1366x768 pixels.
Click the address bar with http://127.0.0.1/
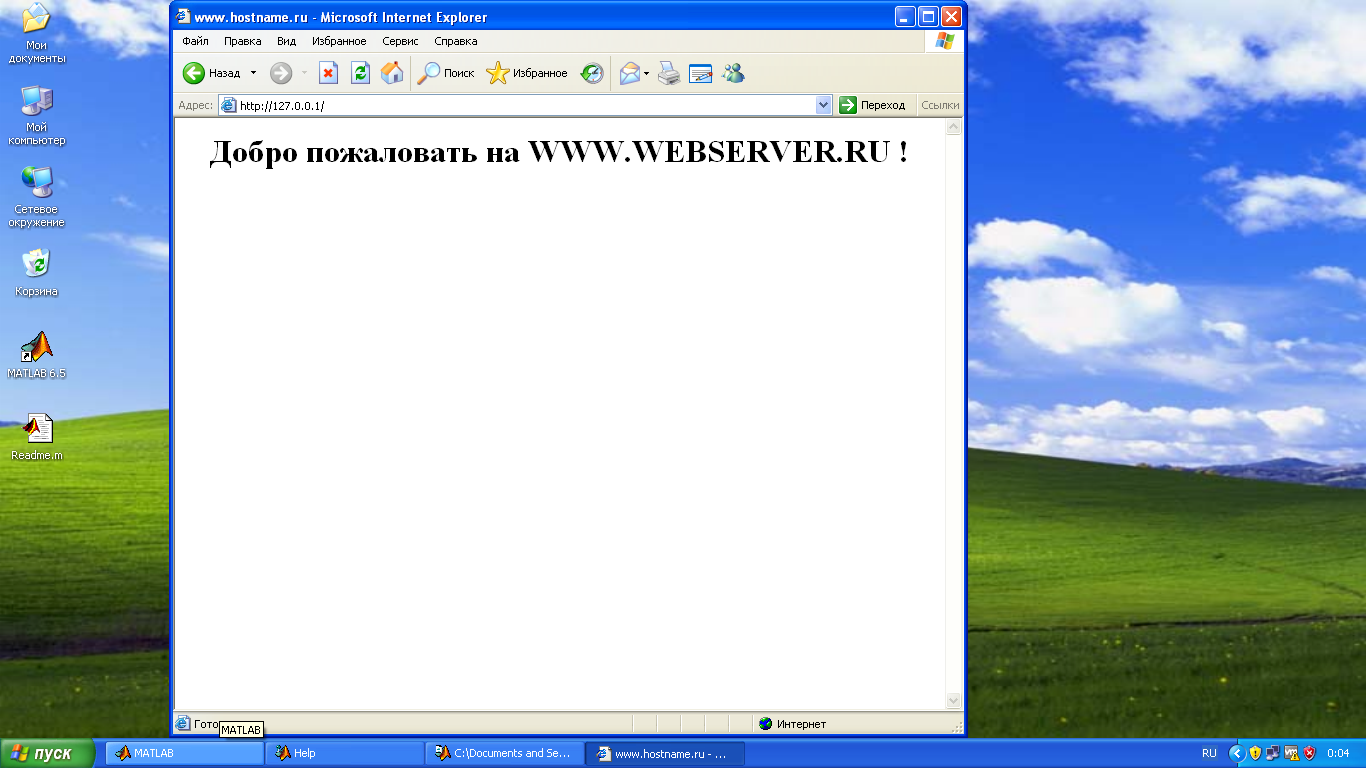[x=525, y=105]
